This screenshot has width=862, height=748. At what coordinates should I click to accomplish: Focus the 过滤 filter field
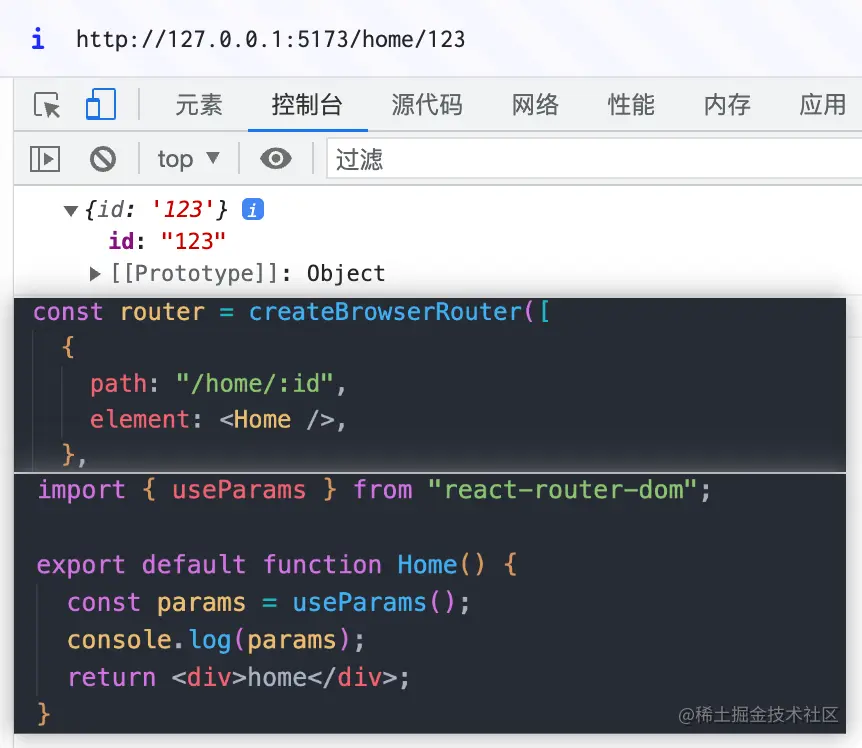pos(594,159)
